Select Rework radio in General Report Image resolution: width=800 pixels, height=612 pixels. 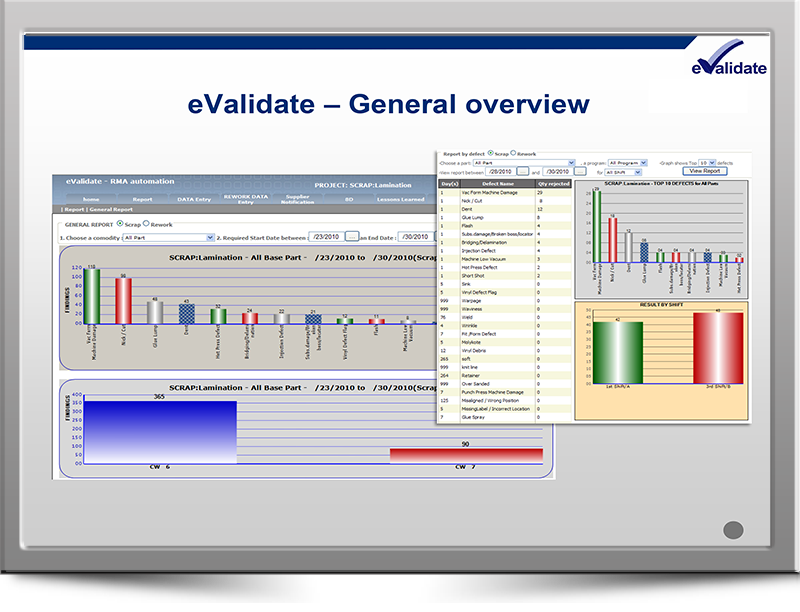tap(146, 223)
